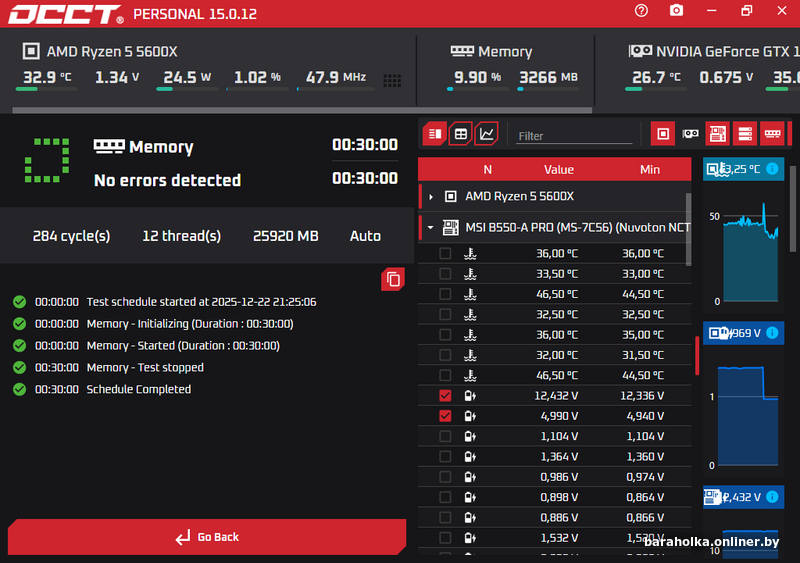This screenshot has width=800, height=563.
Task: Click the green dotted test status icon
Action: tap(47, 160)
